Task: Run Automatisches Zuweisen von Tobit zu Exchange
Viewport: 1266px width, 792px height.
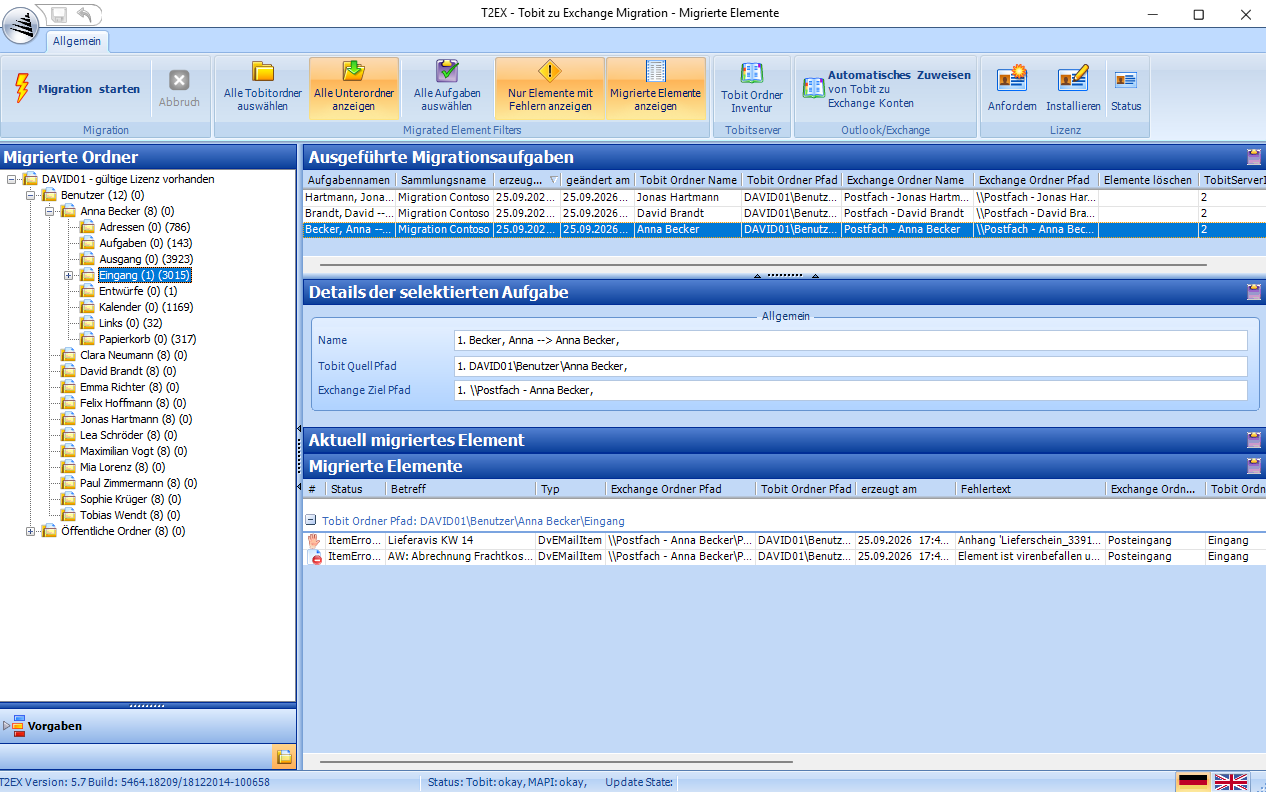Action: coord(887,89)
